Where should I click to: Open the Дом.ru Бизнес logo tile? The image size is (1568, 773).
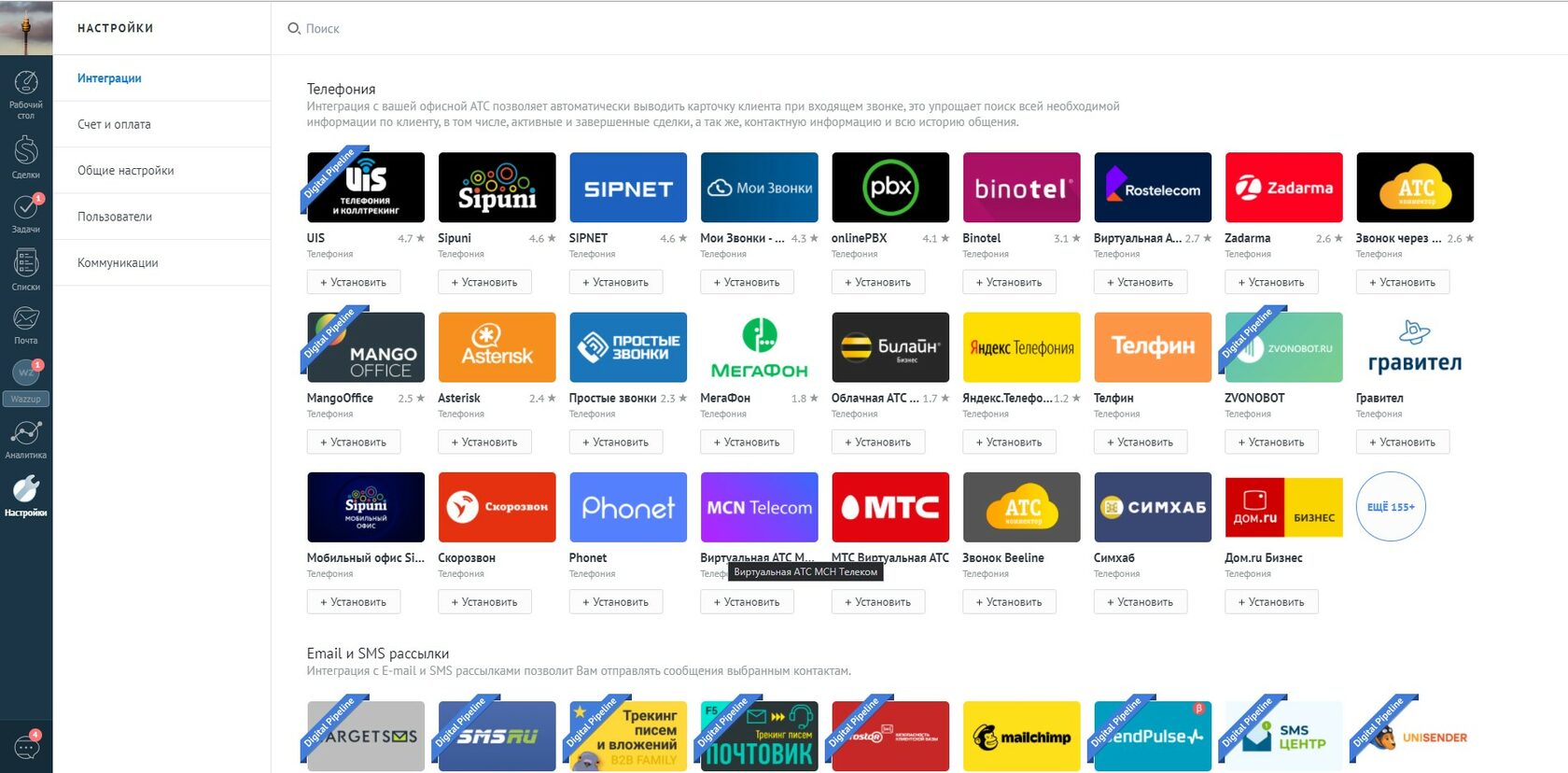coord(1283,507)
